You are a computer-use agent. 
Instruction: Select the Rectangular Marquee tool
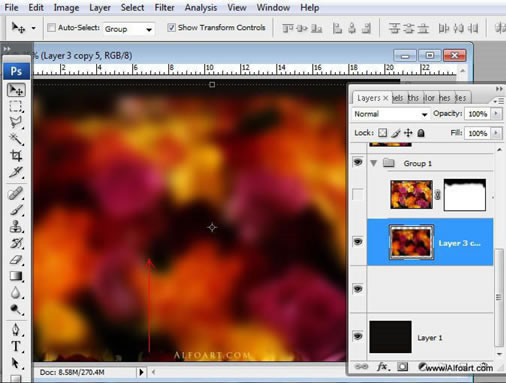click(x=15, y=106)
